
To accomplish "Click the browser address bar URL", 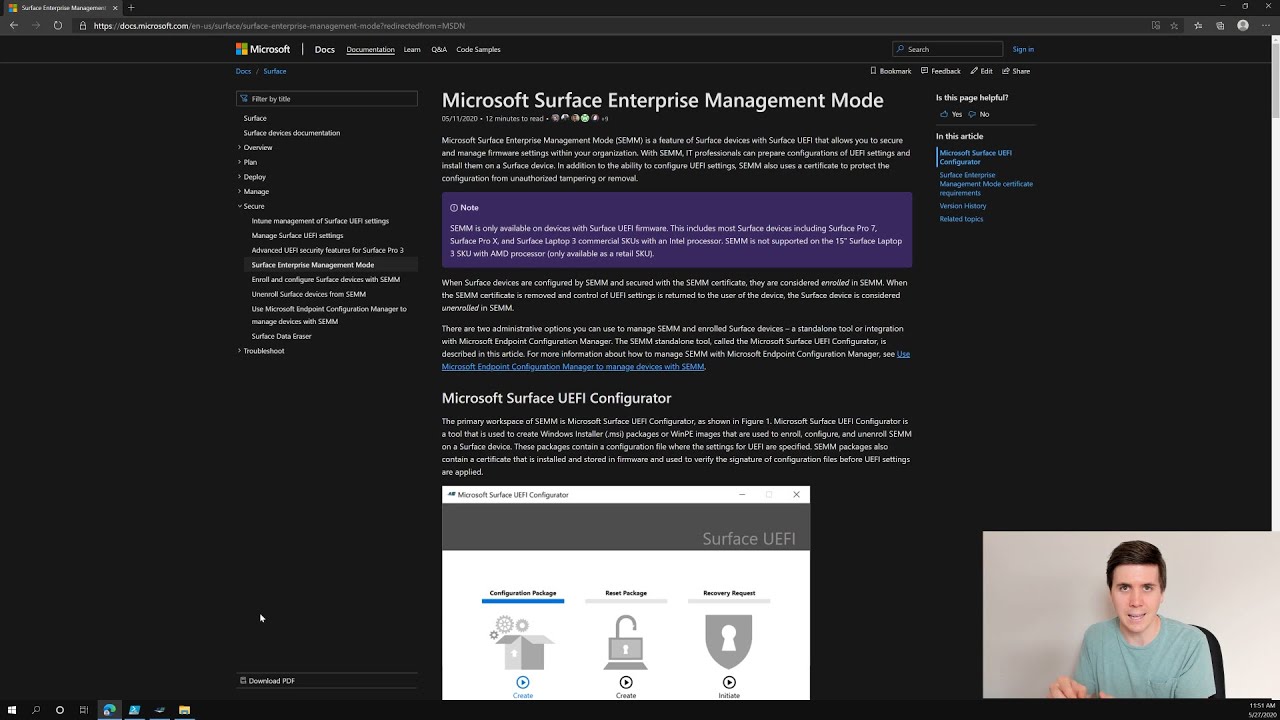I will (x=278, y=25).
